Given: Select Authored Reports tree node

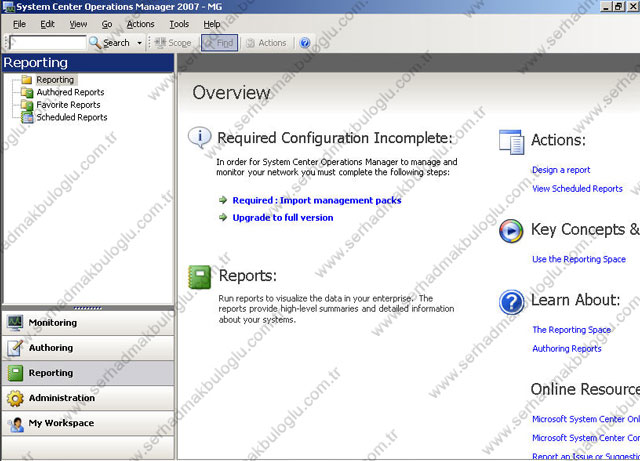Looking at the screenshot, I should [70, 92].
